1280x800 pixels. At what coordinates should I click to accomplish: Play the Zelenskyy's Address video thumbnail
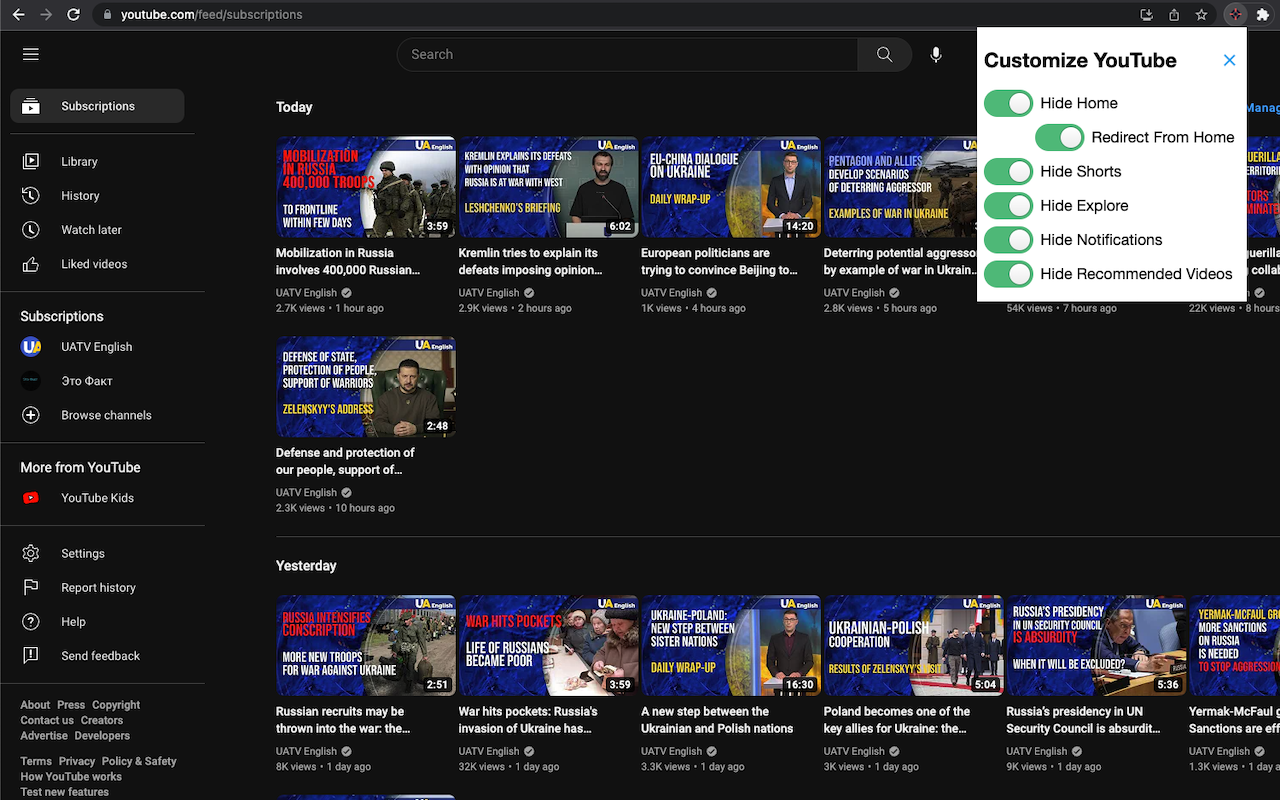tap(366, 386)
